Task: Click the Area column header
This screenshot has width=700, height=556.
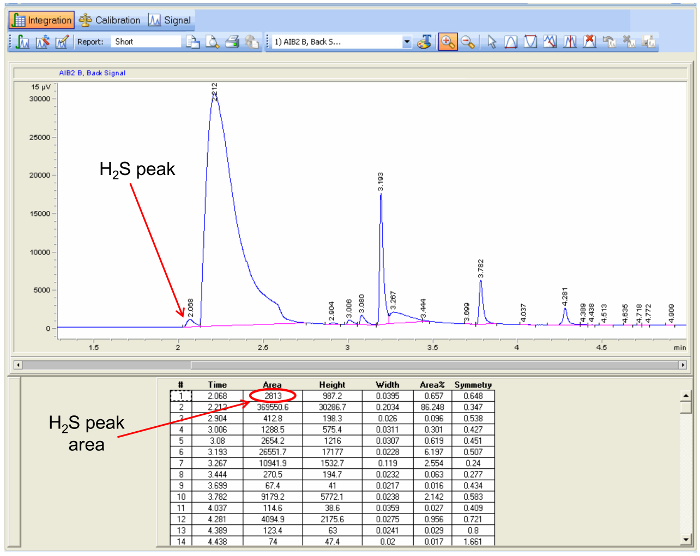Action: [272, 385]
